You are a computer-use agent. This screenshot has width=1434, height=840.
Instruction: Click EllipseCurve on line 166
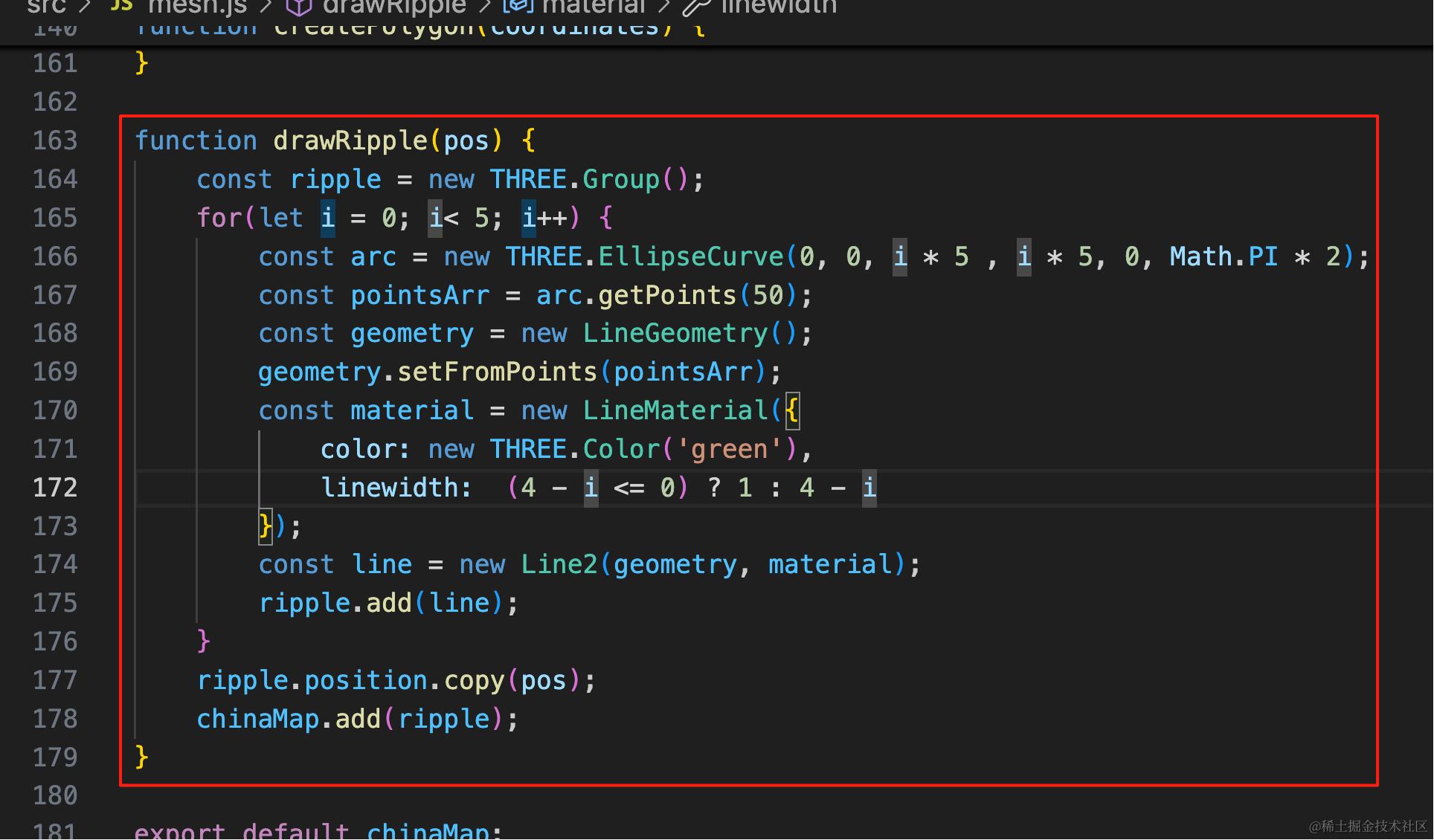[x=691, y=256]
